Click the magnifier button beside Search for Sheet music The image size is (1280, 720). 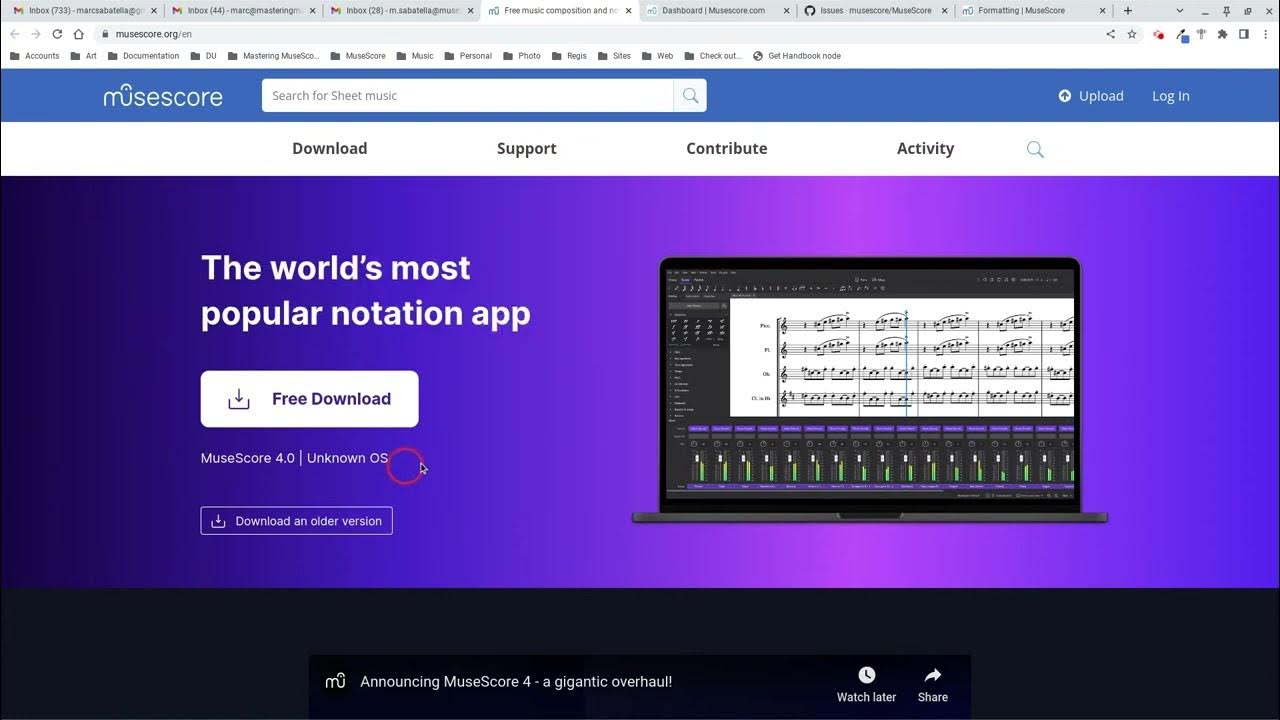tap(690, 96)
